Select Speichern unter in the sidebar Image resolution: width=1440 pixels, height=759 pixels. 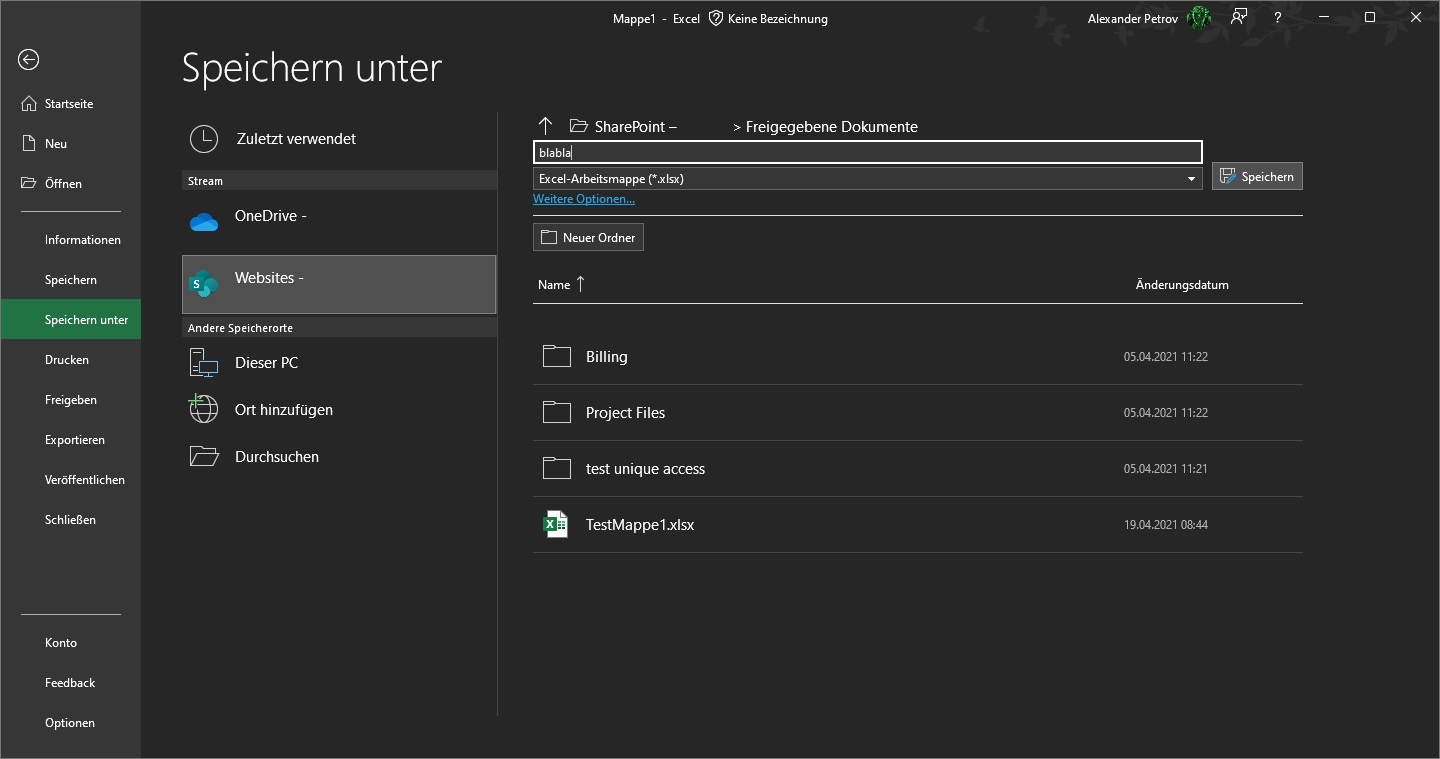tap(70, 320)
